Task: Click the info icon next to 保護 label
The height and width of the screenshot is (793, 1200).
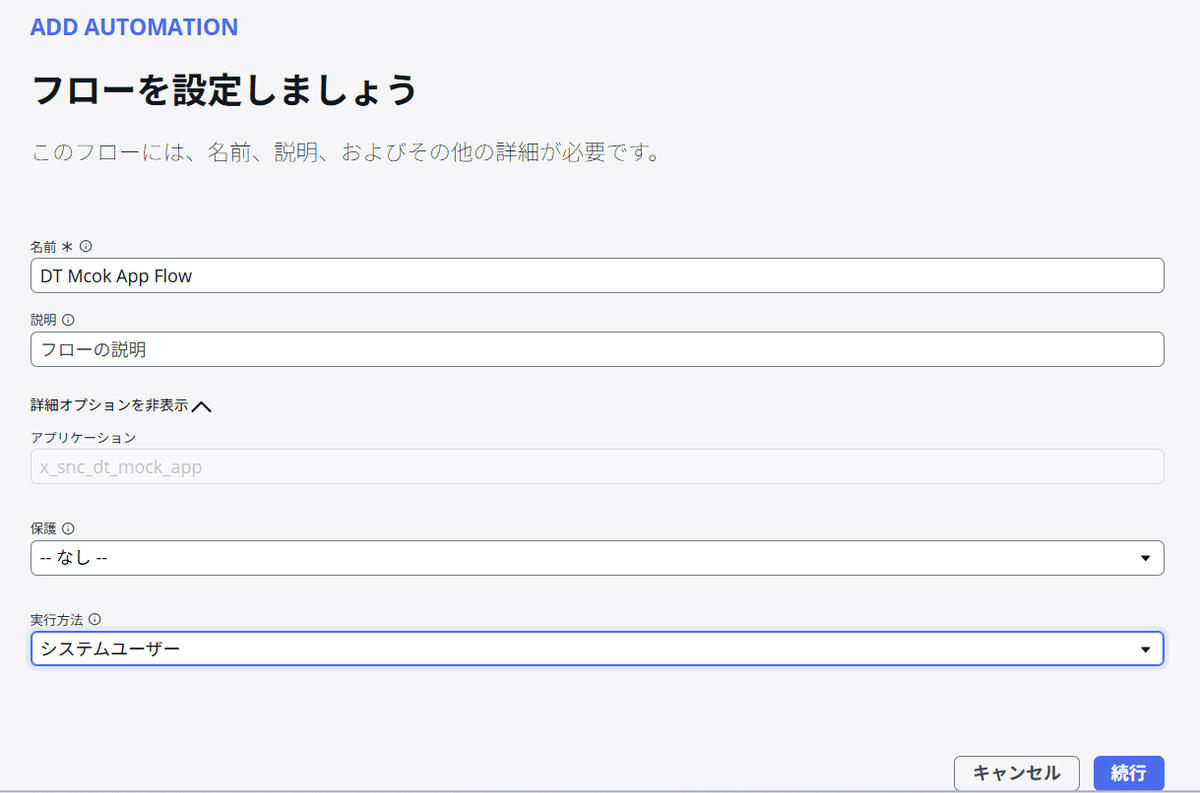Action: coord(68,528)
